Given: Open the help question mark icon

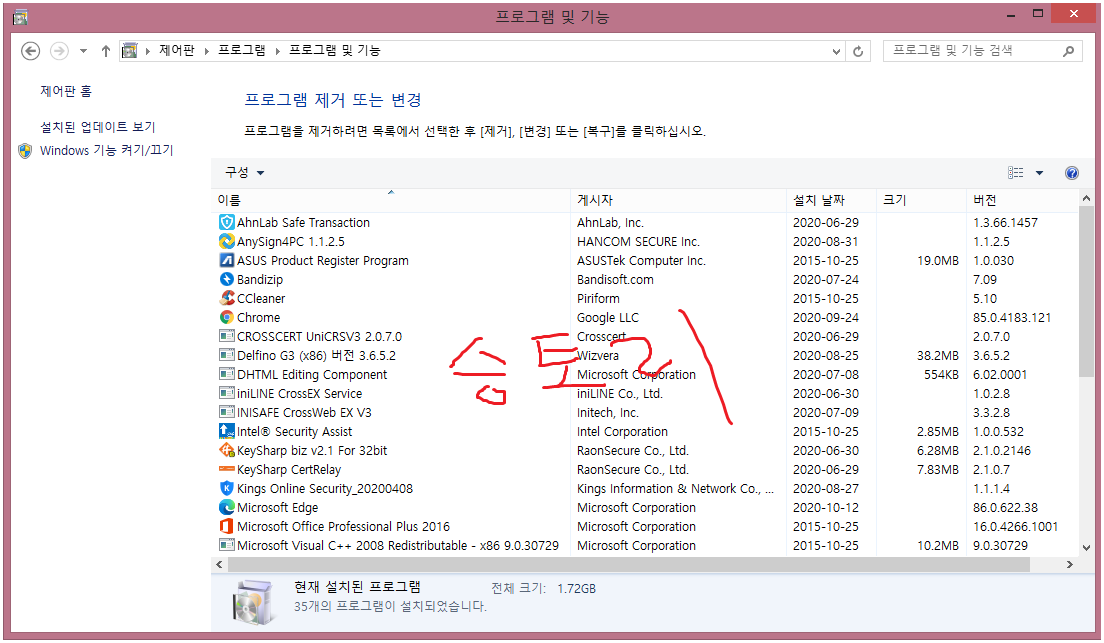Looking at the screenshot, I should pos(1072,173).
